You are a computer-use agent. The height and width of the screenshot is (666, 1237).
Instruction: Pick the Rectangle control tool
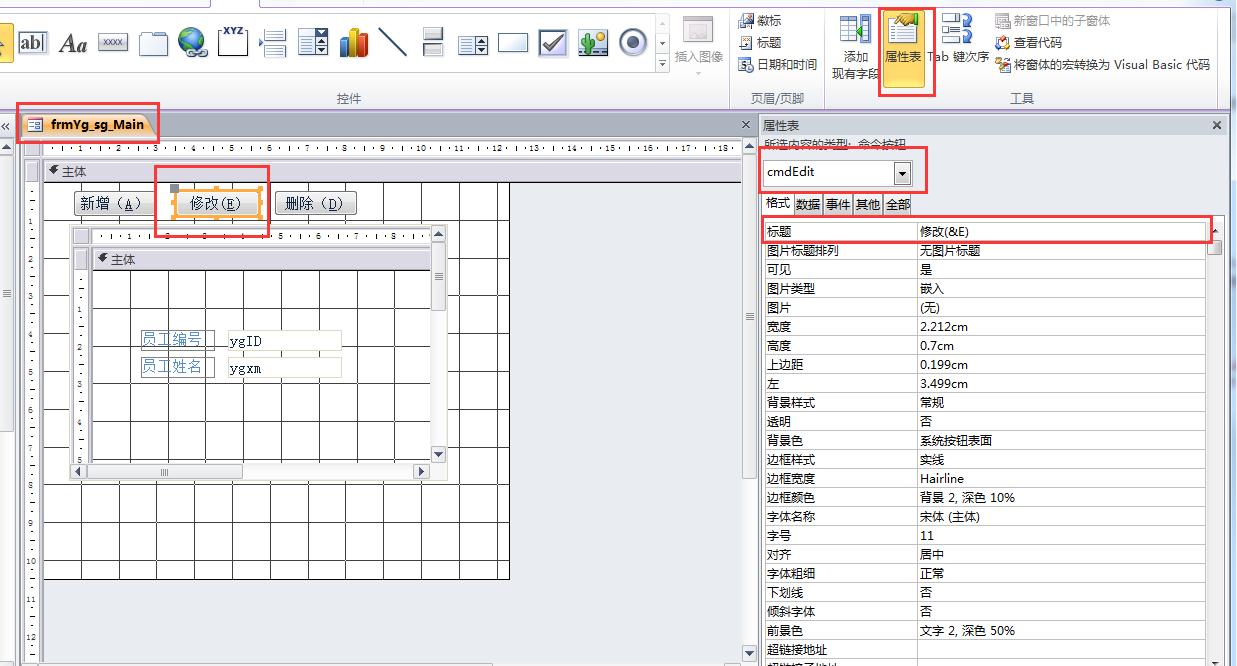[x=513, y=43]
